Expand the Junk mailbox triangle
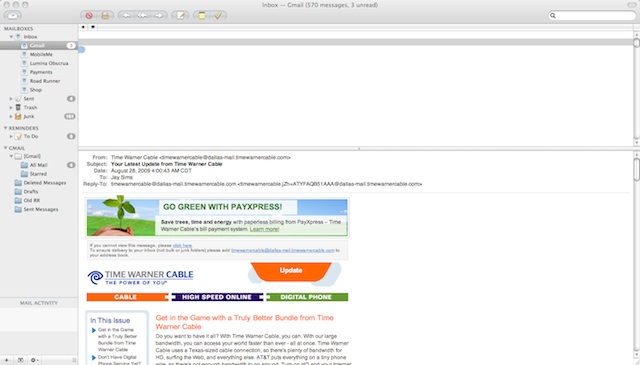This screenshot has height=365, width=640. [x=11, y=116]
